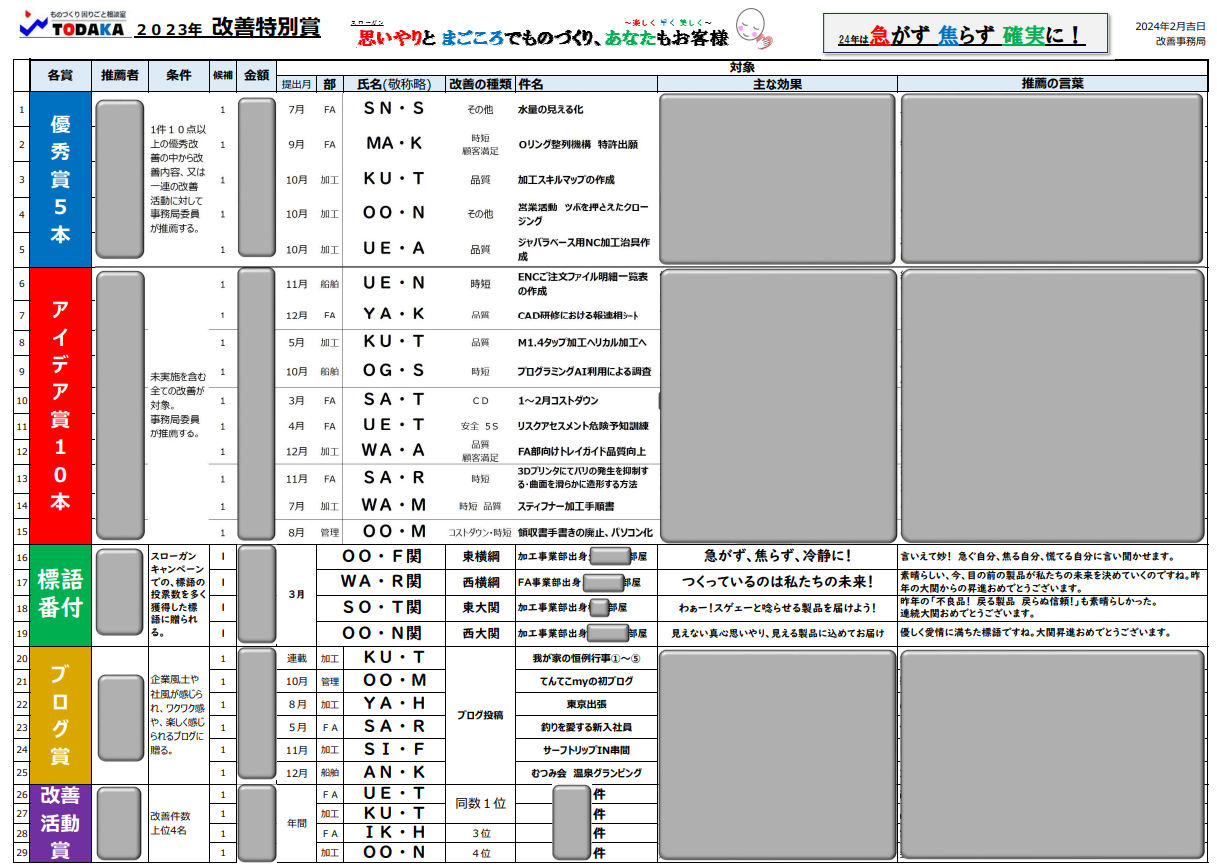Select the name cell SI・F

[x=394, y=749]
